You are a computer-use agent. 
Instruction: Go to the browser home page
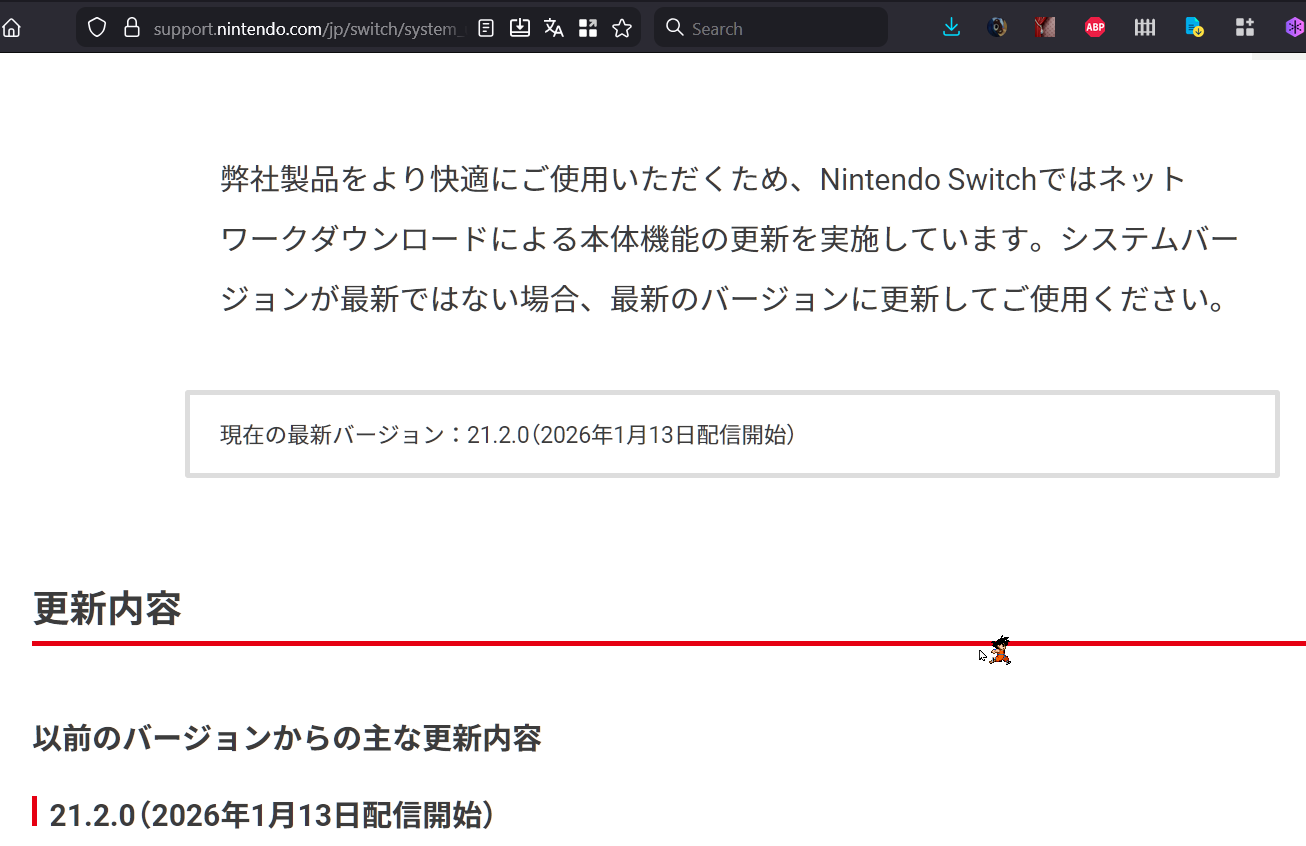tap(11, 28)
